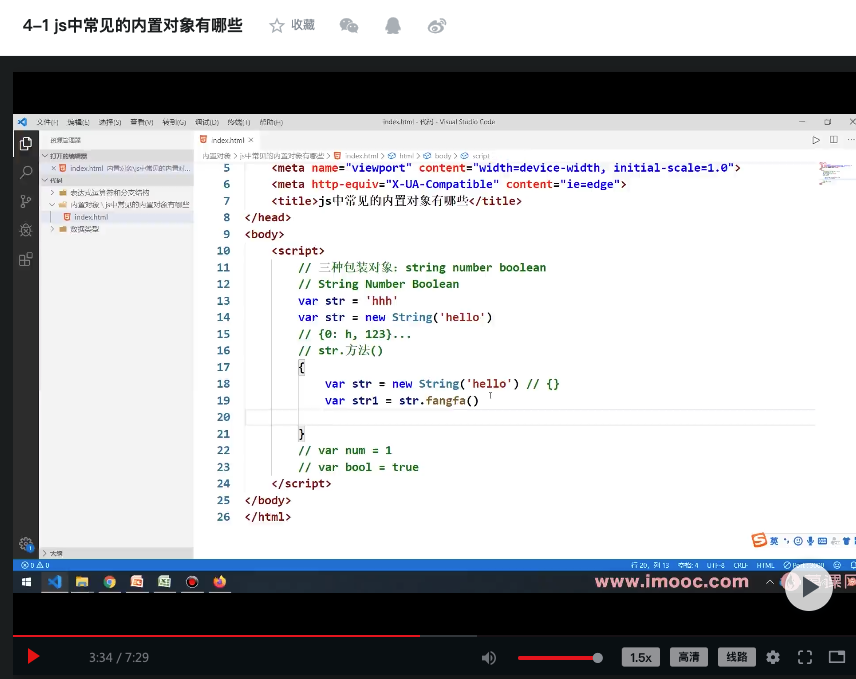Click the Sogou microphone voice icon
This screenshot has width=856, height=679.
pyautogui.click(x=810, y=541)
